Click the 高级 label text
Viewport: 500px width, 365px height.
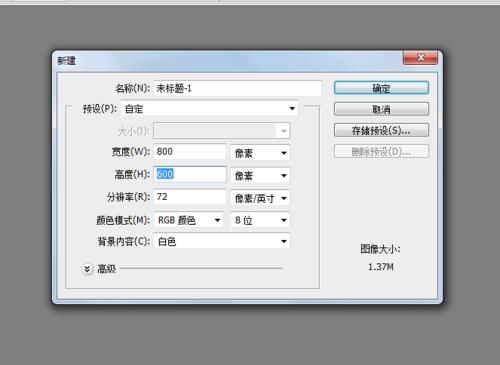pyautogui.click(x=107, y=269)
